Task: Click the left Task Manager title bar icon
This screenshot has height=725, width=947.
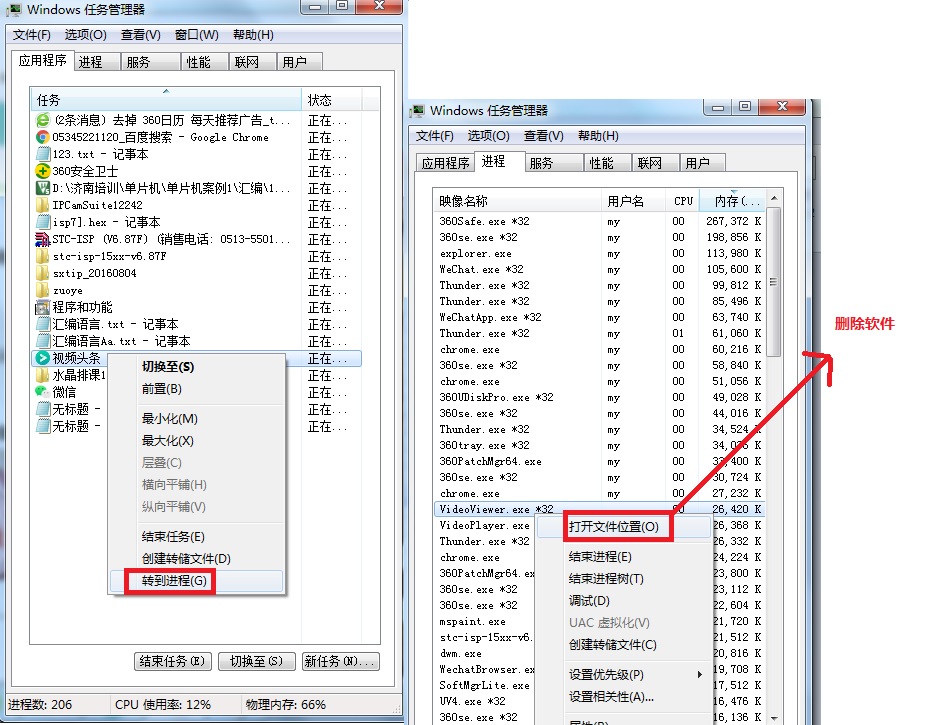Action: (14, 10)
